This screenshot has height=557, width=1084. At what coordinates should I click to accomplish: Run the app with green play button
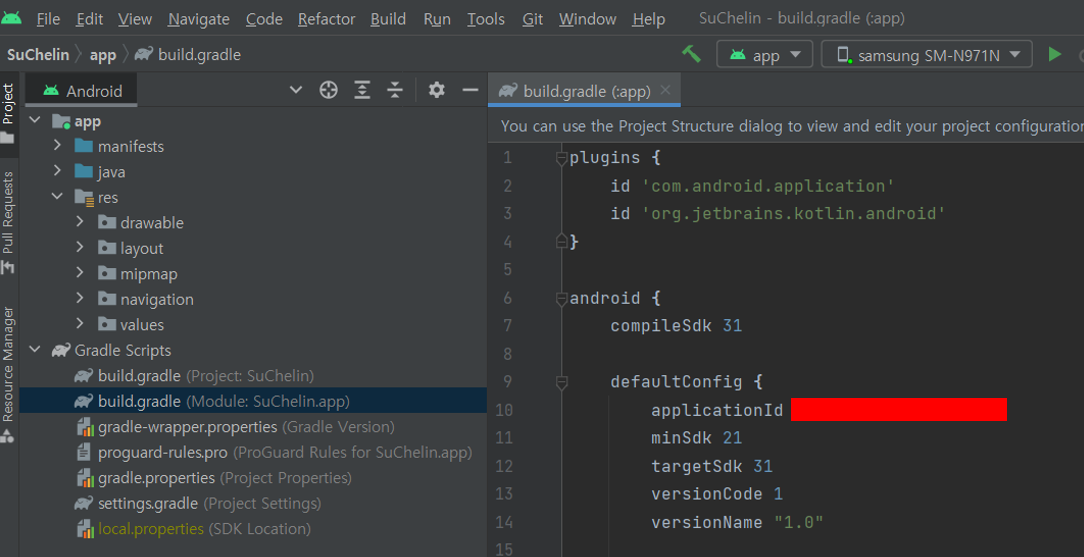pyautogui.click(x=1054, y=54)
